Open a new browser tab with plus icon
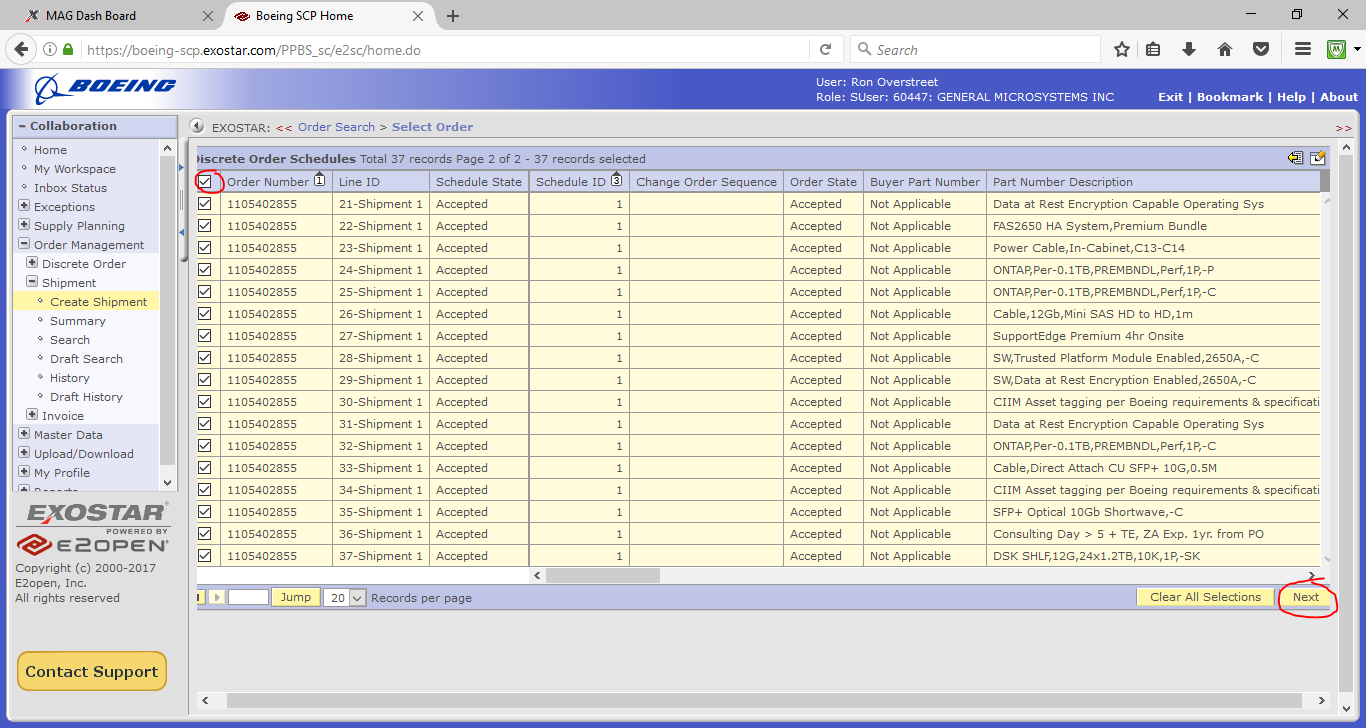This screenshot has height=728, width=1366. point(453,16)
